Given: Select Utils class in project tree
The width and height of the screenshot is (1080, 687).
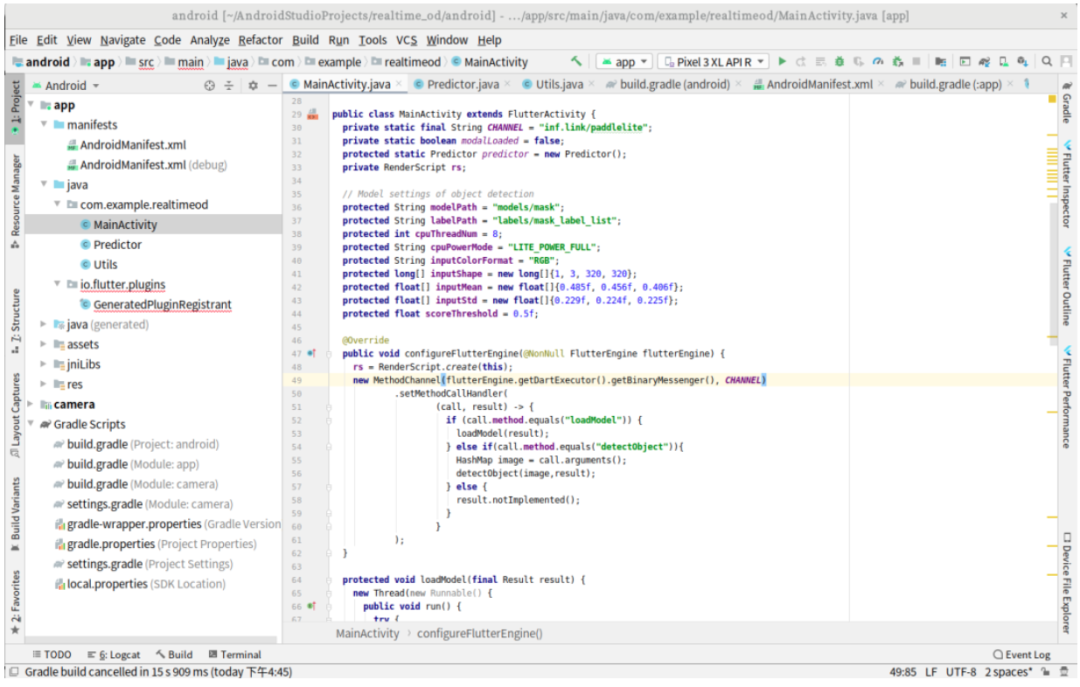Looking at the screenshot, I should tap(104, 265).
